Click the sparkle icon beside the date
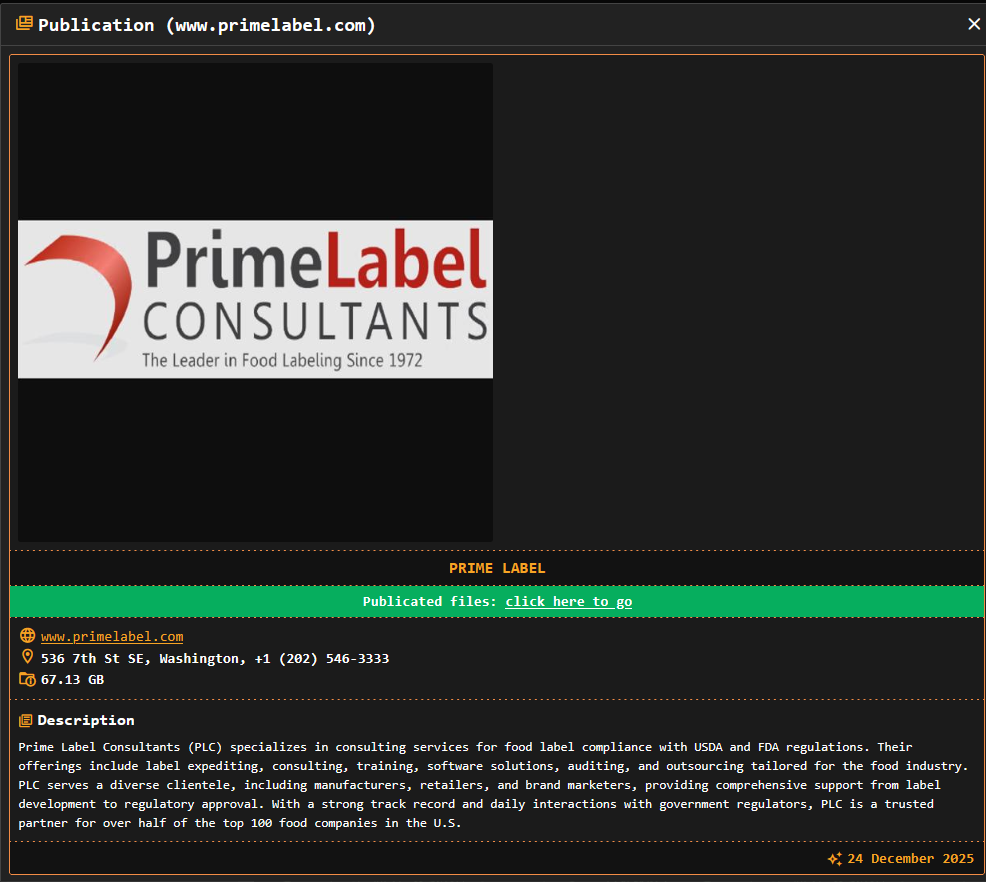Viewport: 986px width, 882px height. click(x=834, y=859)
